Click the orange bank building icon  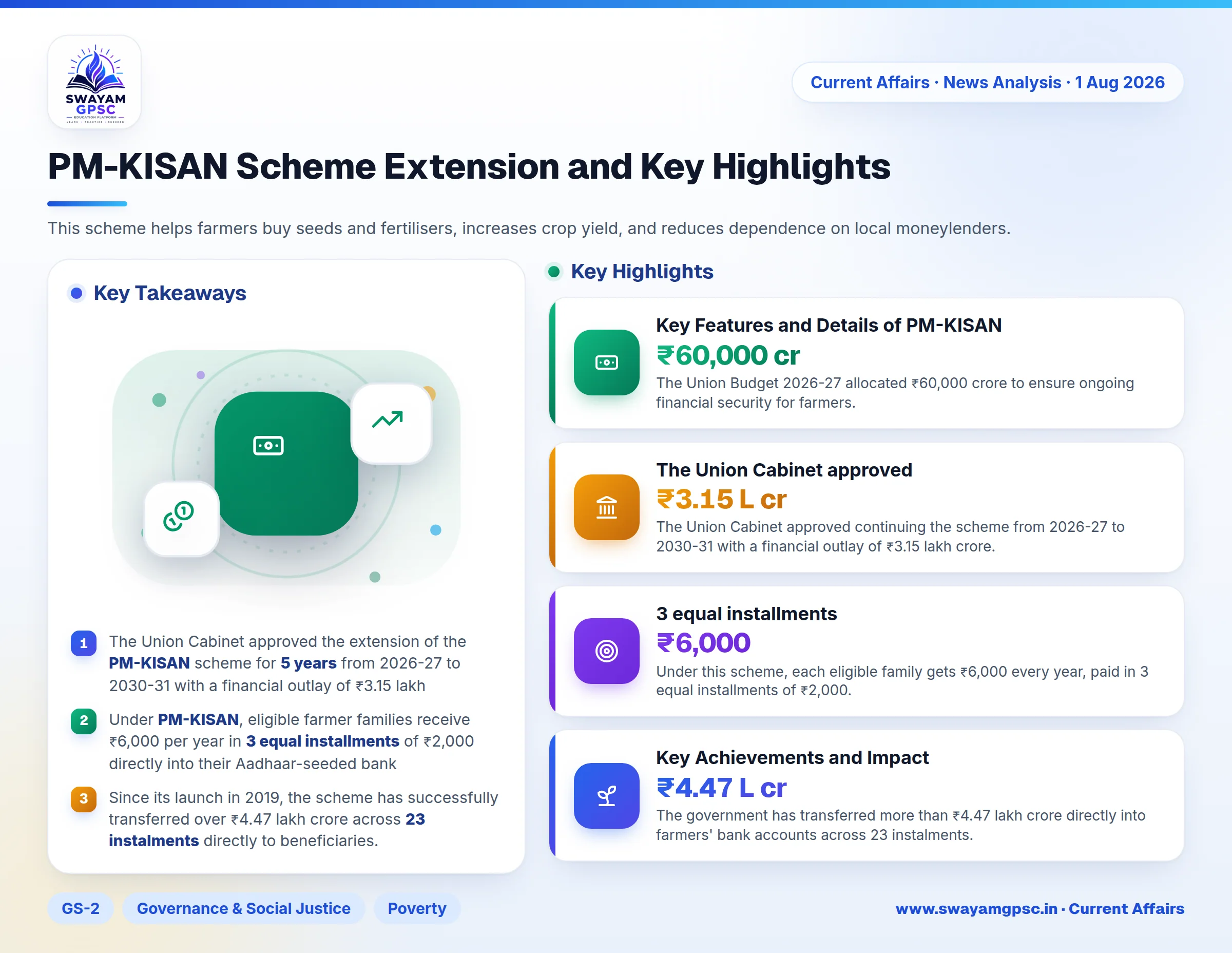click(x=606, y=507)
